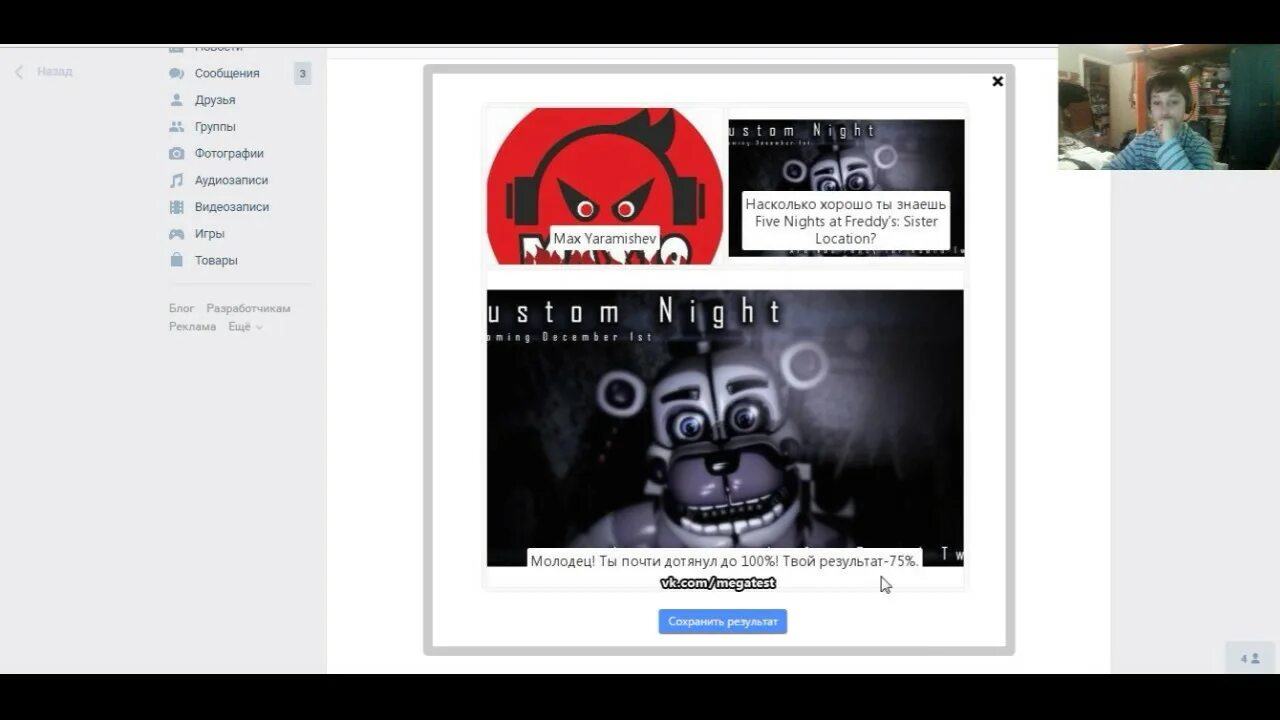Click the small Custom Night quiz thumbnail

point(846,187)
